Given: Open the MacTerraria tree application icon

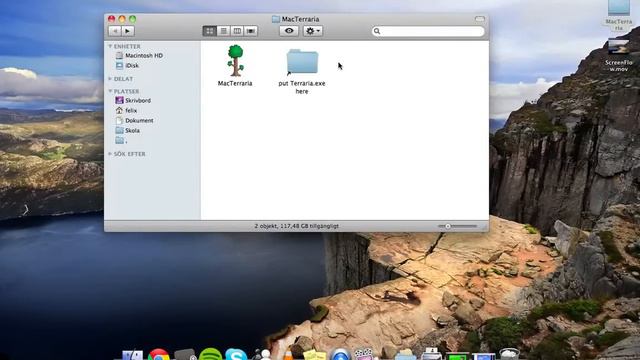Looking at the screenshot, I should click(235, 61).
